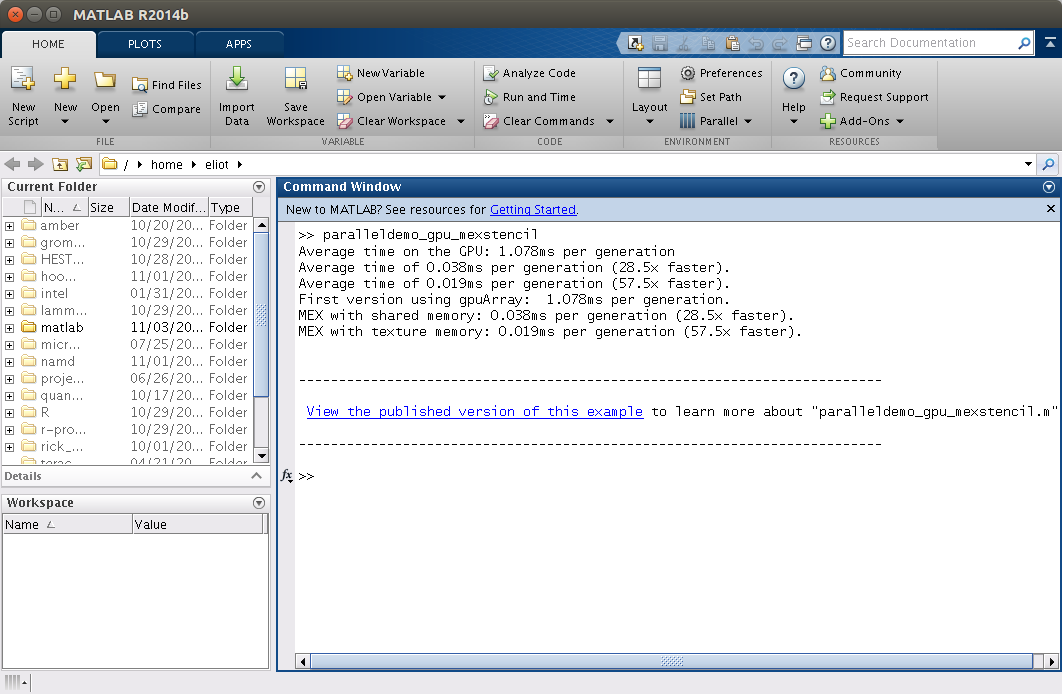This screenshot has width=1062, height=694.
Task: Click Import Data icon
Action: click(236, 79)
